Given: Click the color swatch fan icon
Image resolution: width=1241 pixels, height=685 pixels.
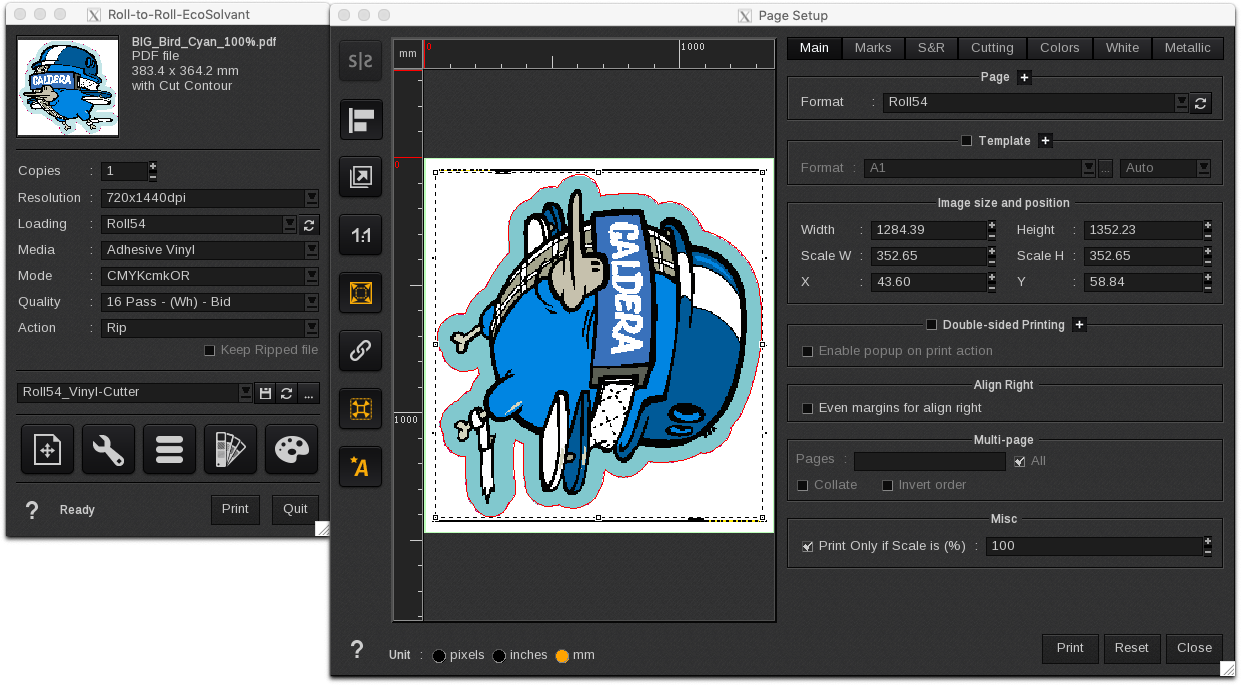Looking at the screenshot, I should (x=230, y=450).
